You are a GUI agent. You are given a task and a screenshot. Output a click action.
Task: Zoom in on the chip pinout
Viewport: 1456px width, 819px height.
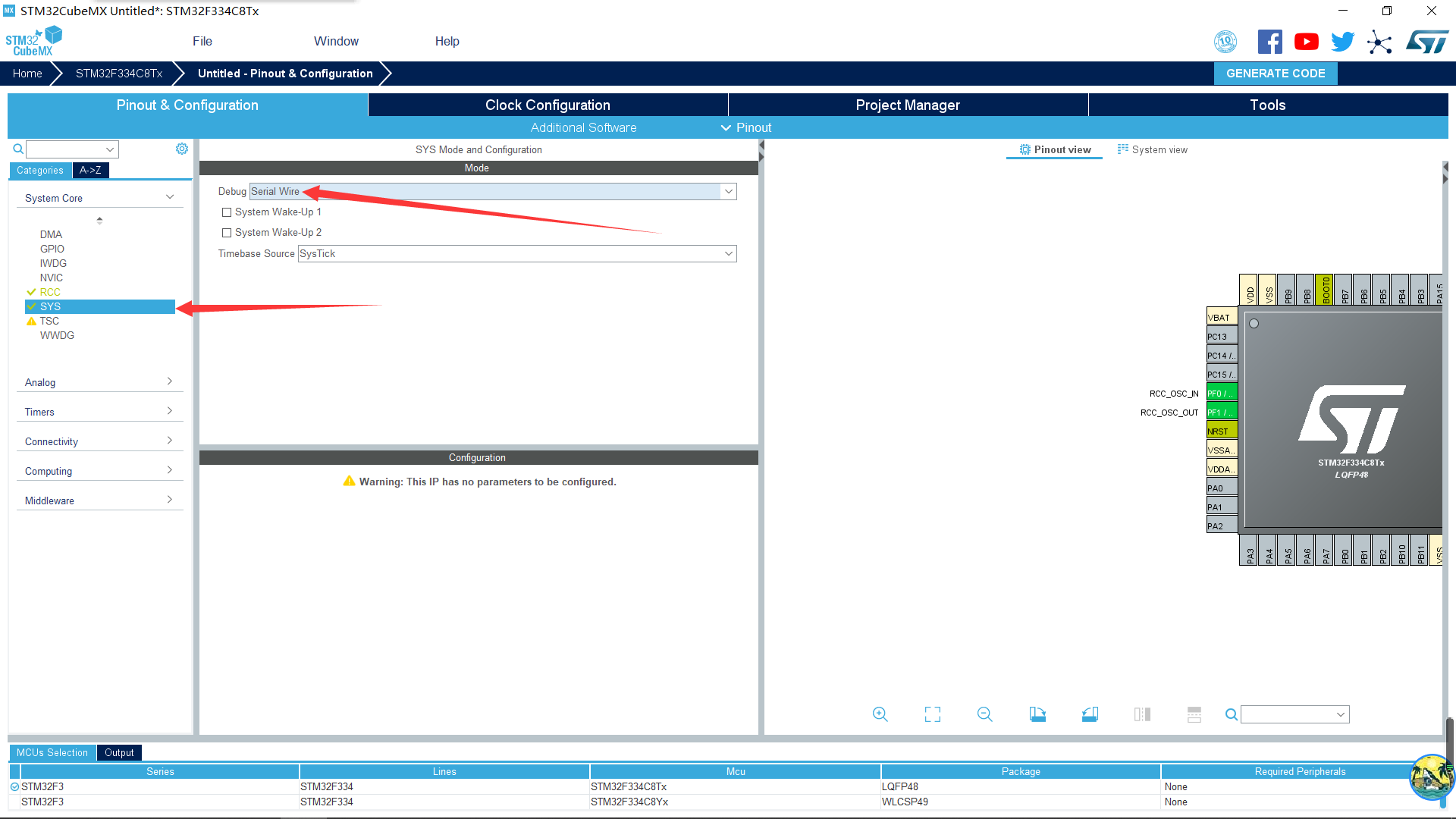tap(880, 714)
